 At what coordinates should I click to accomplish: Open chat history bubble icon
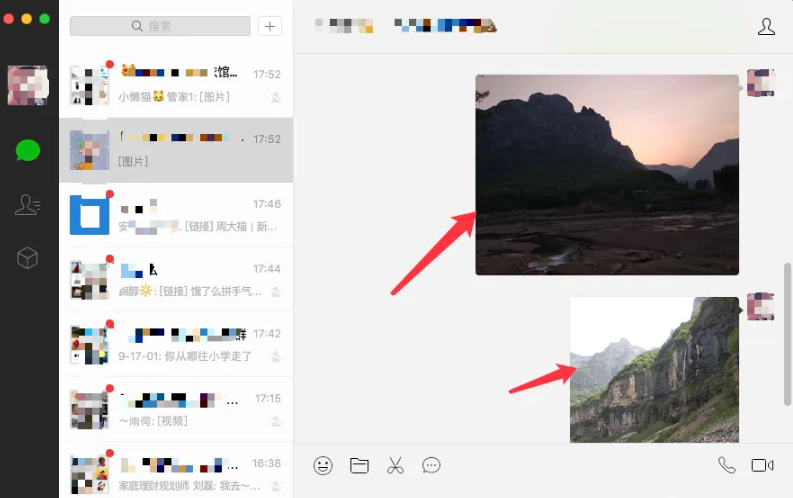431,465
